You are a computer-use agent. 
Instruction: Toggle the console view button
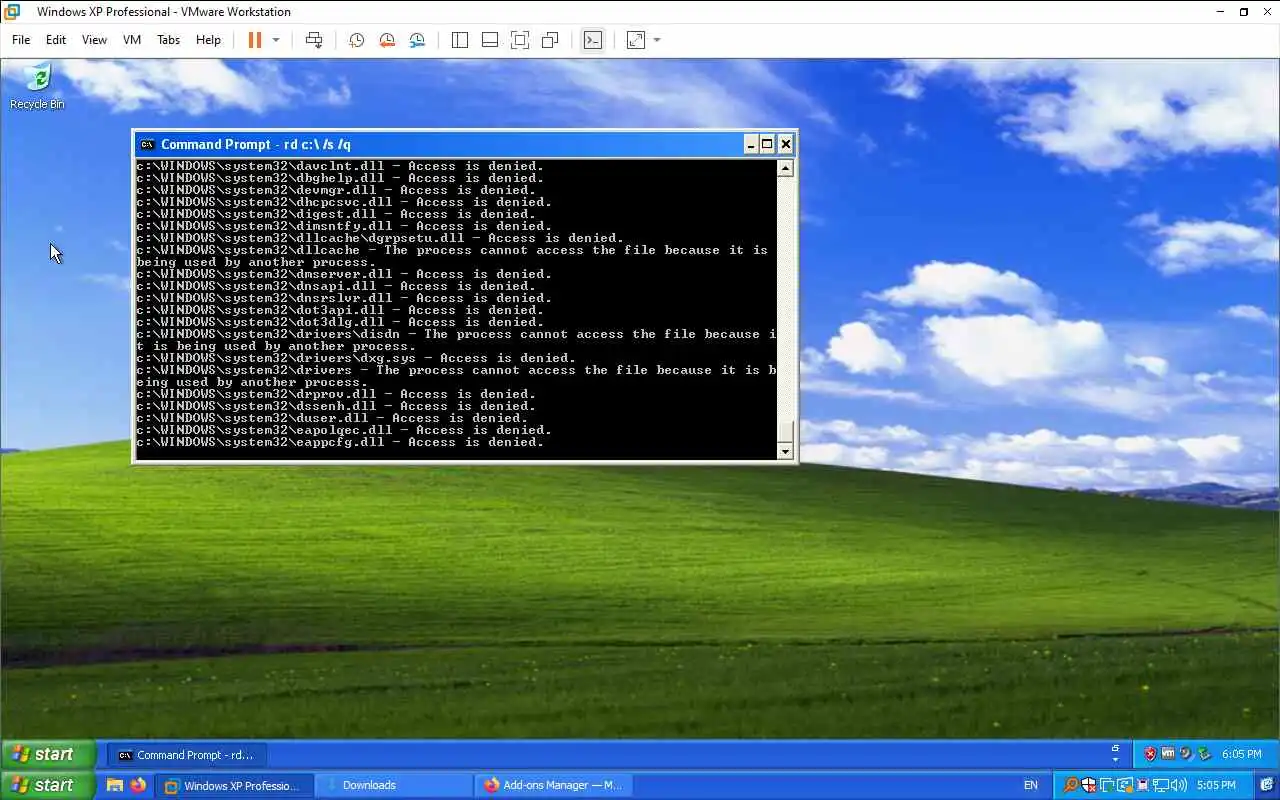pyautogui.click(x=593, y=40)
